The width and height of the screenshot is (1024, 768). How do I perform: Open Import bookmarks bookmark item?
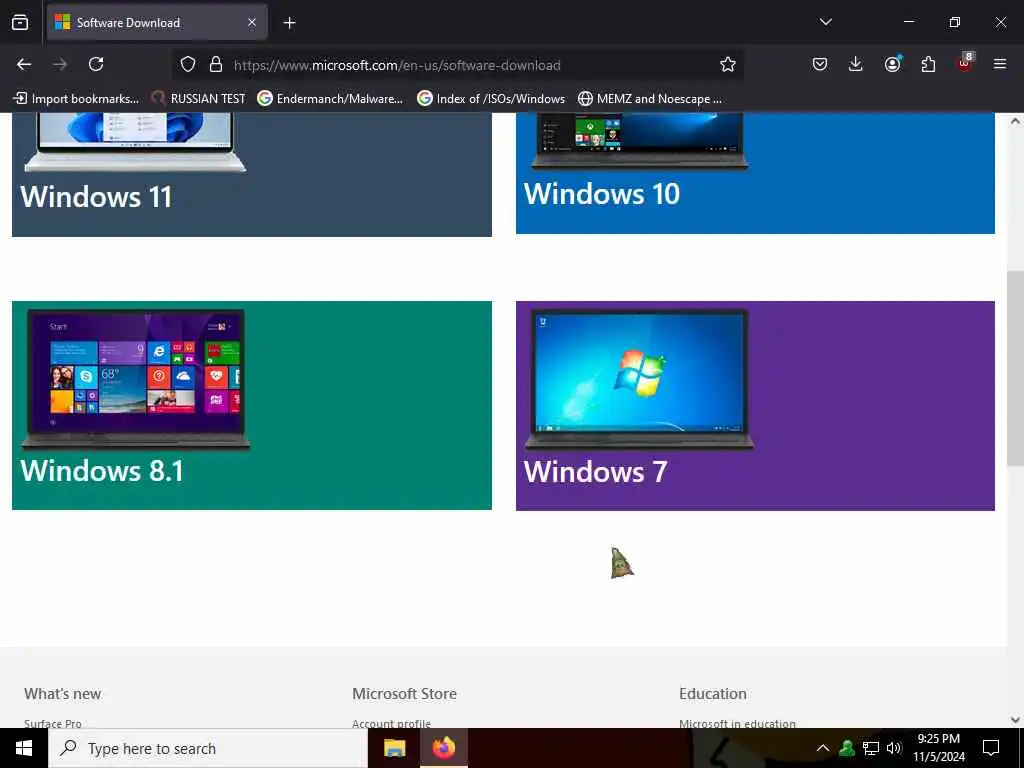tap(76, 99)
